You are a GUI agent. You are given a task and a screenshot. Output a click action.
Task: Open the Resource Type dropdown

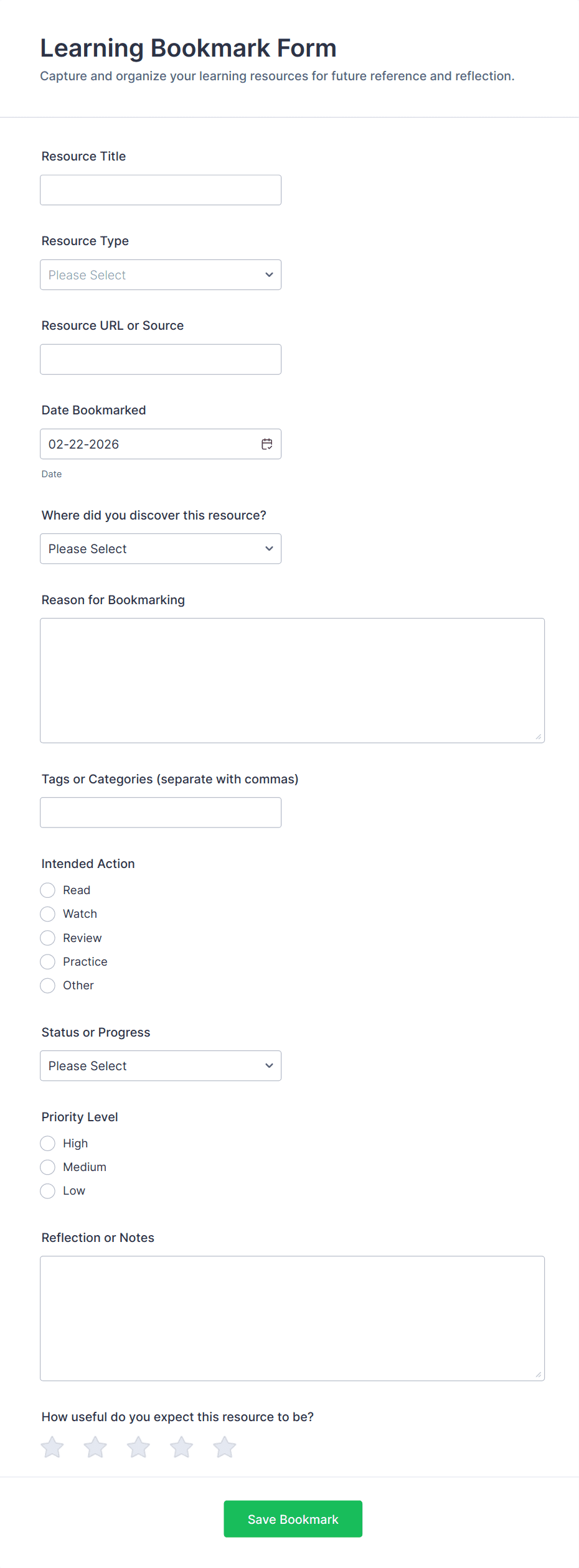click(161, 275)
